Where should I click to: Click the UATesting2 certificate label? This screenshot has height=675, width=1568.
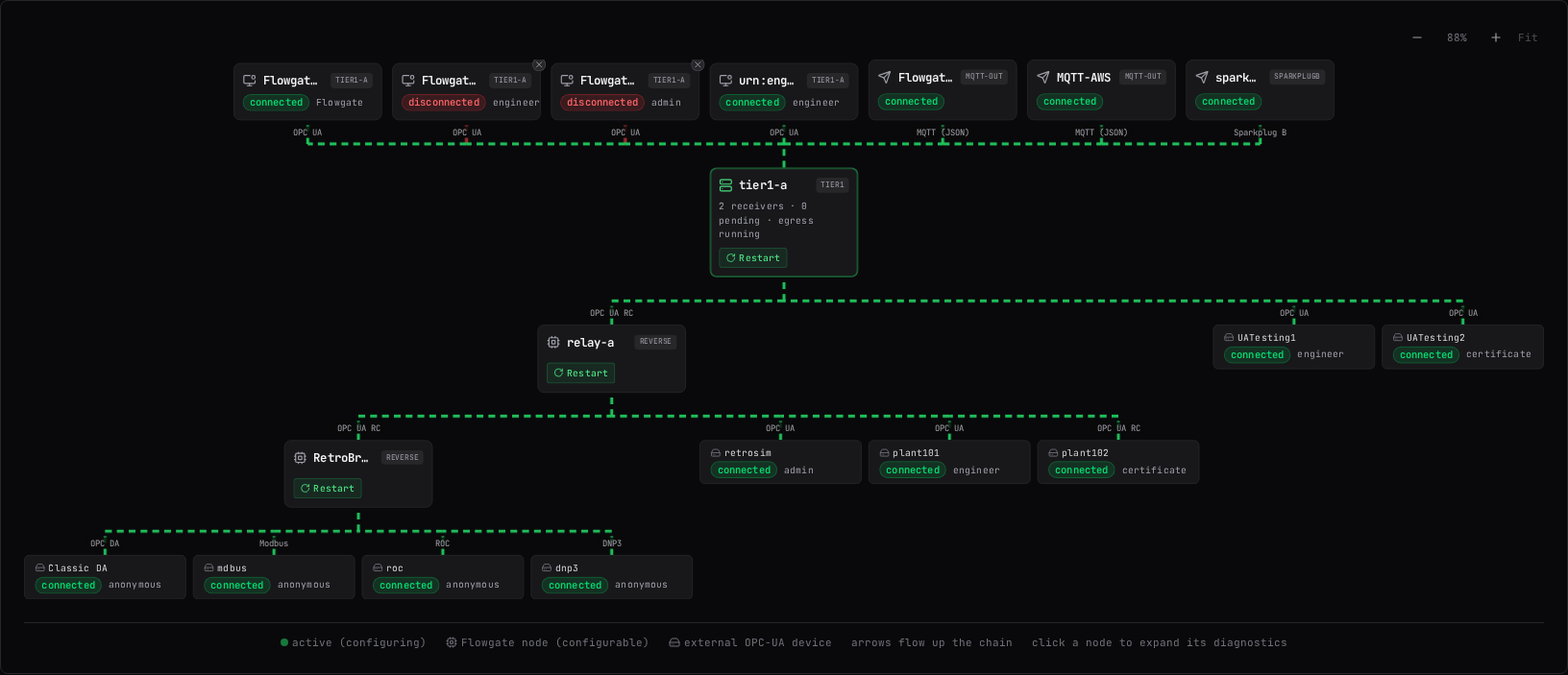pyautogui.click(x=1499, y=354)
